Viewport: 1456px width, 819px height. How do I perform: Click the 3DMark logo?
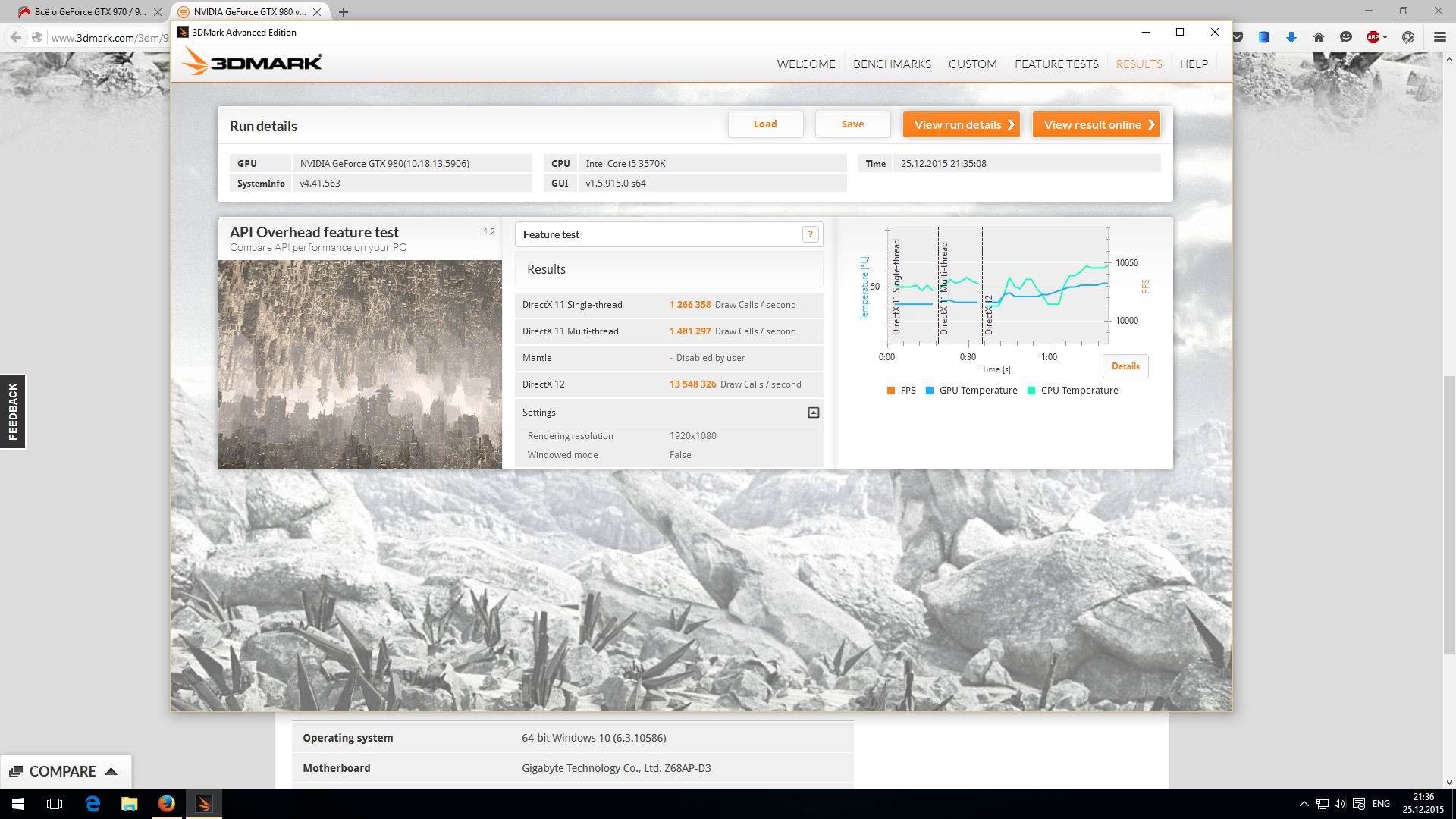click(x=253, y=62)
